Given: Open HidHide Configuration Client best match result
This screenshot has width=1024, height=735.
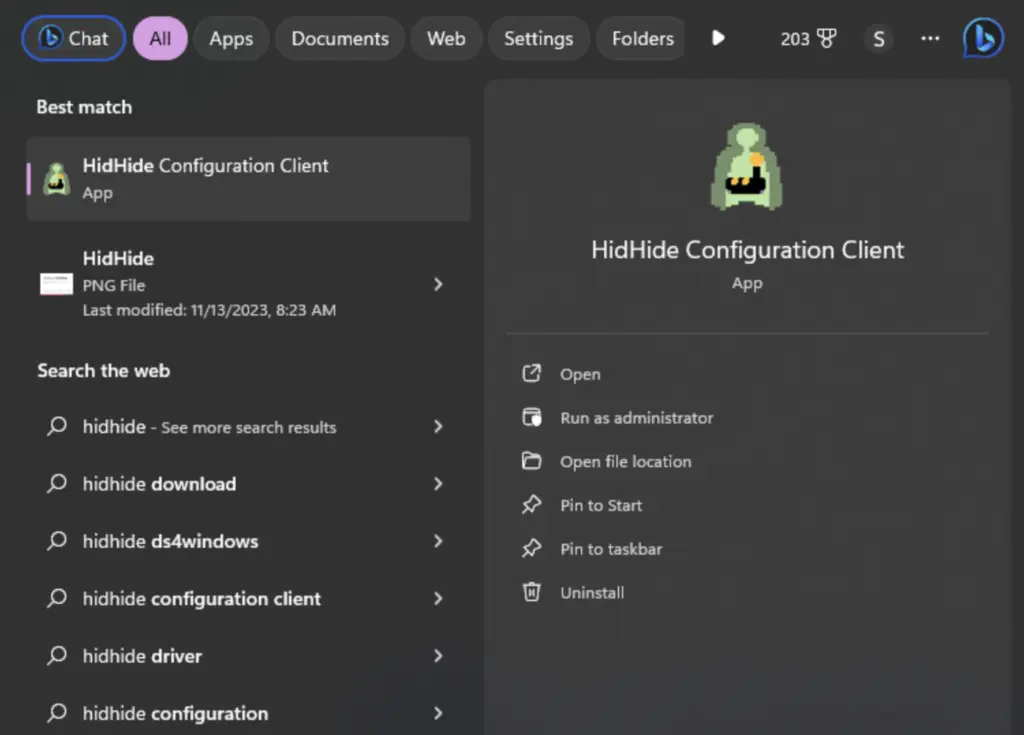Looking at the screenshot, I should 248,178.
